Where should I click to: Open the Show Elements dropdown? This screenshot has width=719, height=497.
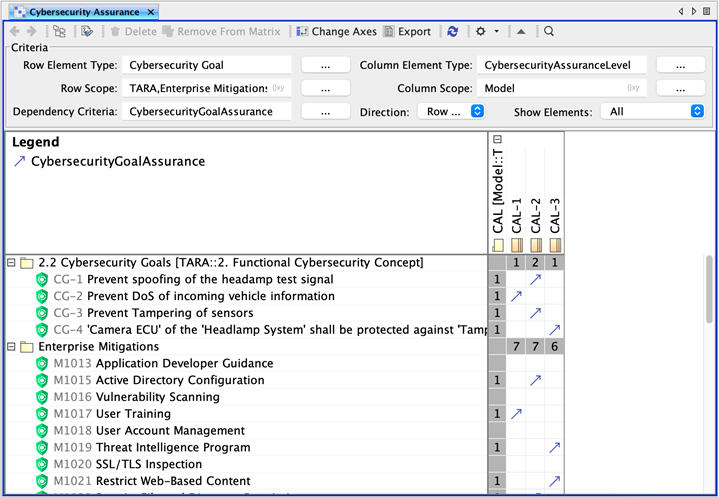[x=653, y=111]
